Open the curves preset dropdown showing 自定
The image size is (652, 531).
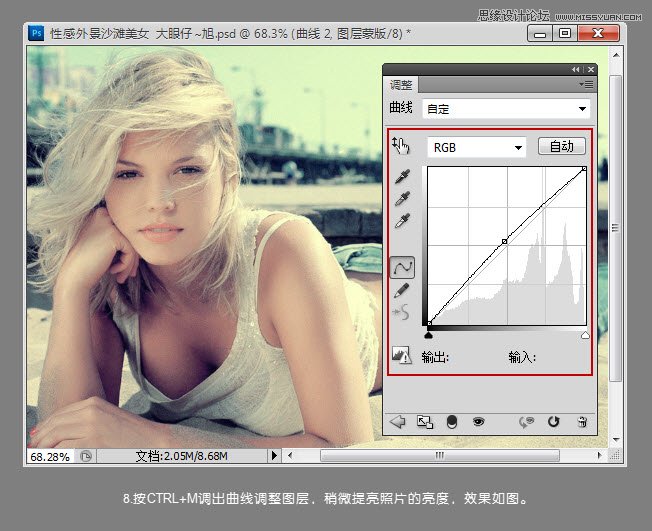506,109
